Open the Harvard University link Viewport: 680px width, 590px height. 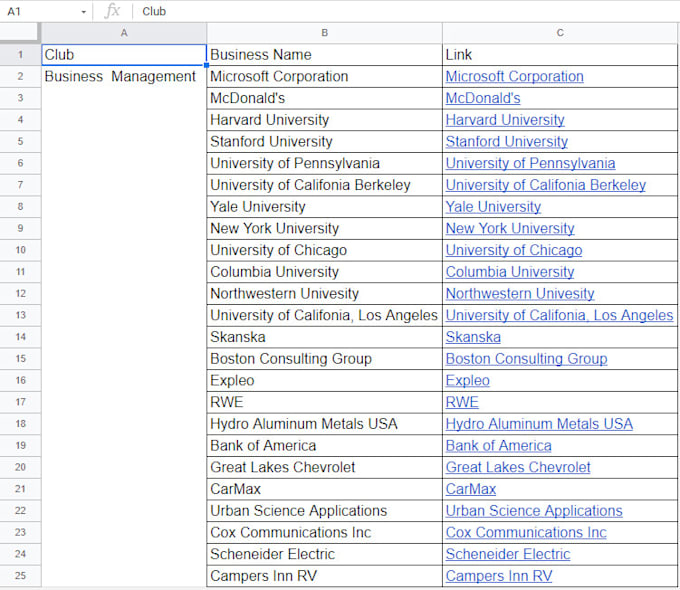[505, 120]
